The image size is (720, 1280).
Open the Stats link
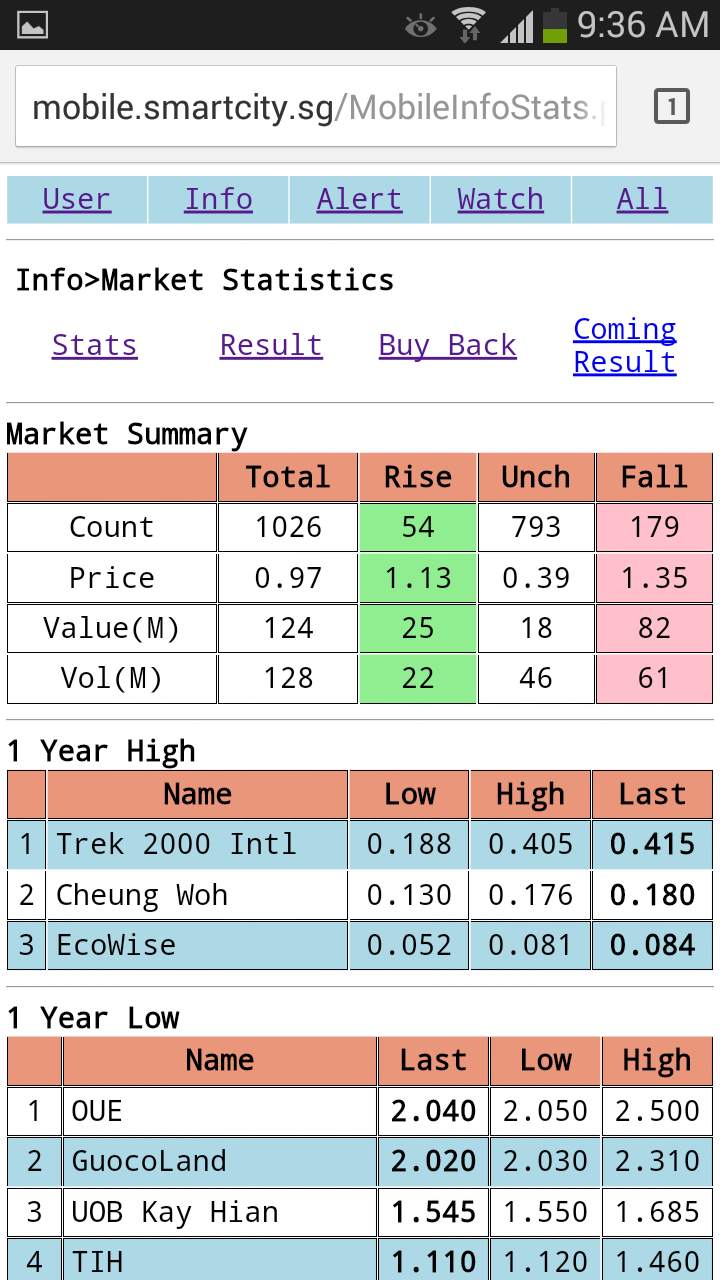(95, 346)
